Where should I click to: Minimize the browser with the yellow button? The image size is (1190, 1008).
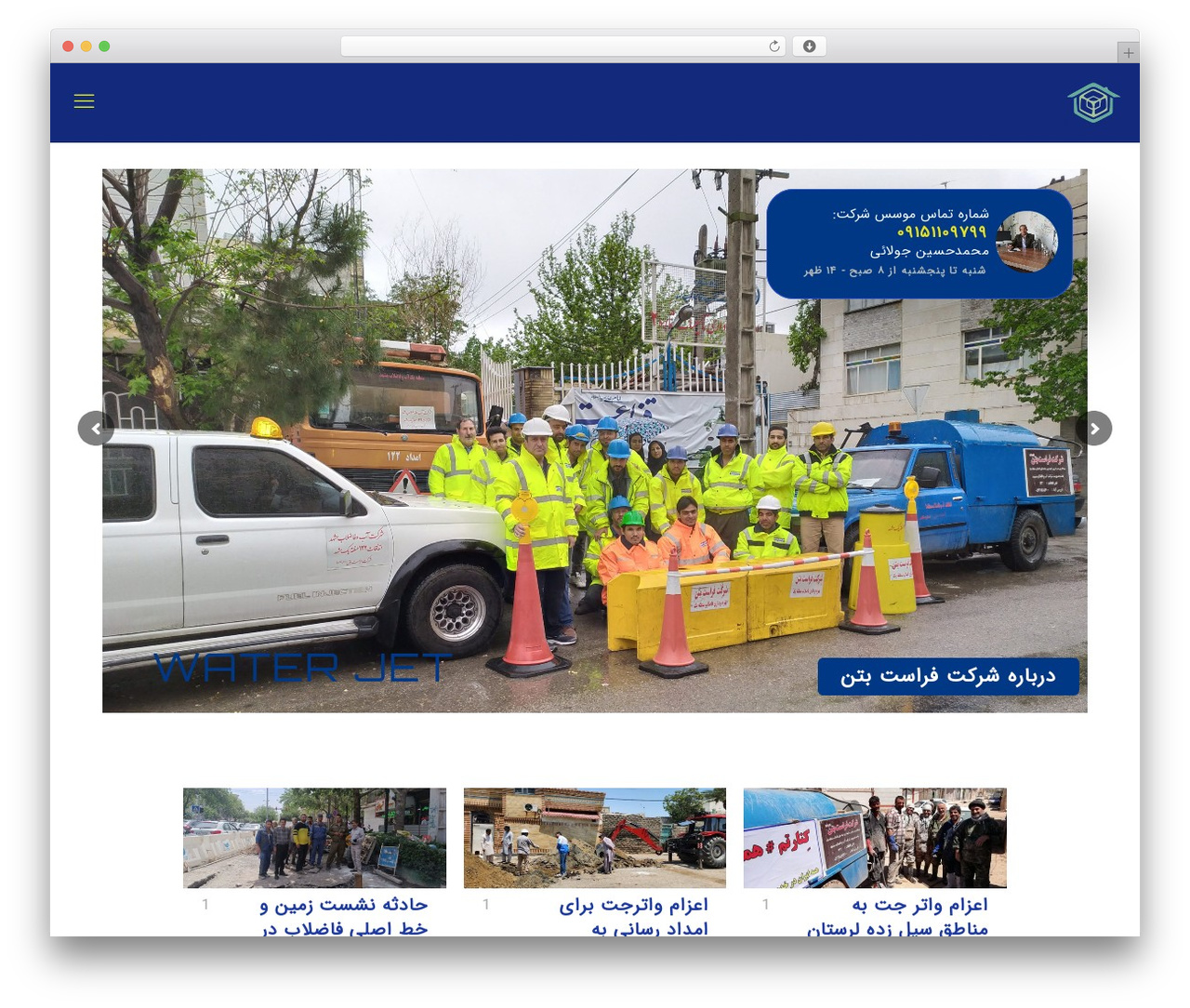tap(86, 46)
